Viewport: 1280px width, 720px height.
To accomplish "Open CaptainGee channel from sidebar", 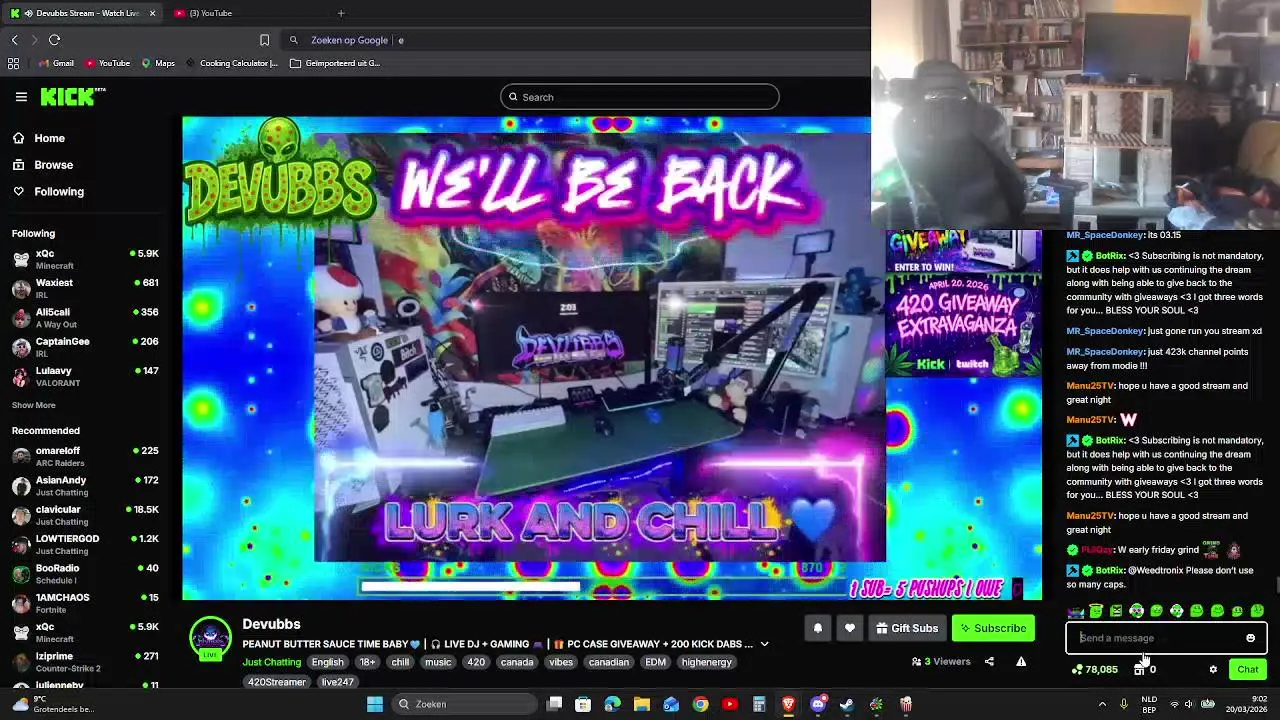I will coord(85,347).
